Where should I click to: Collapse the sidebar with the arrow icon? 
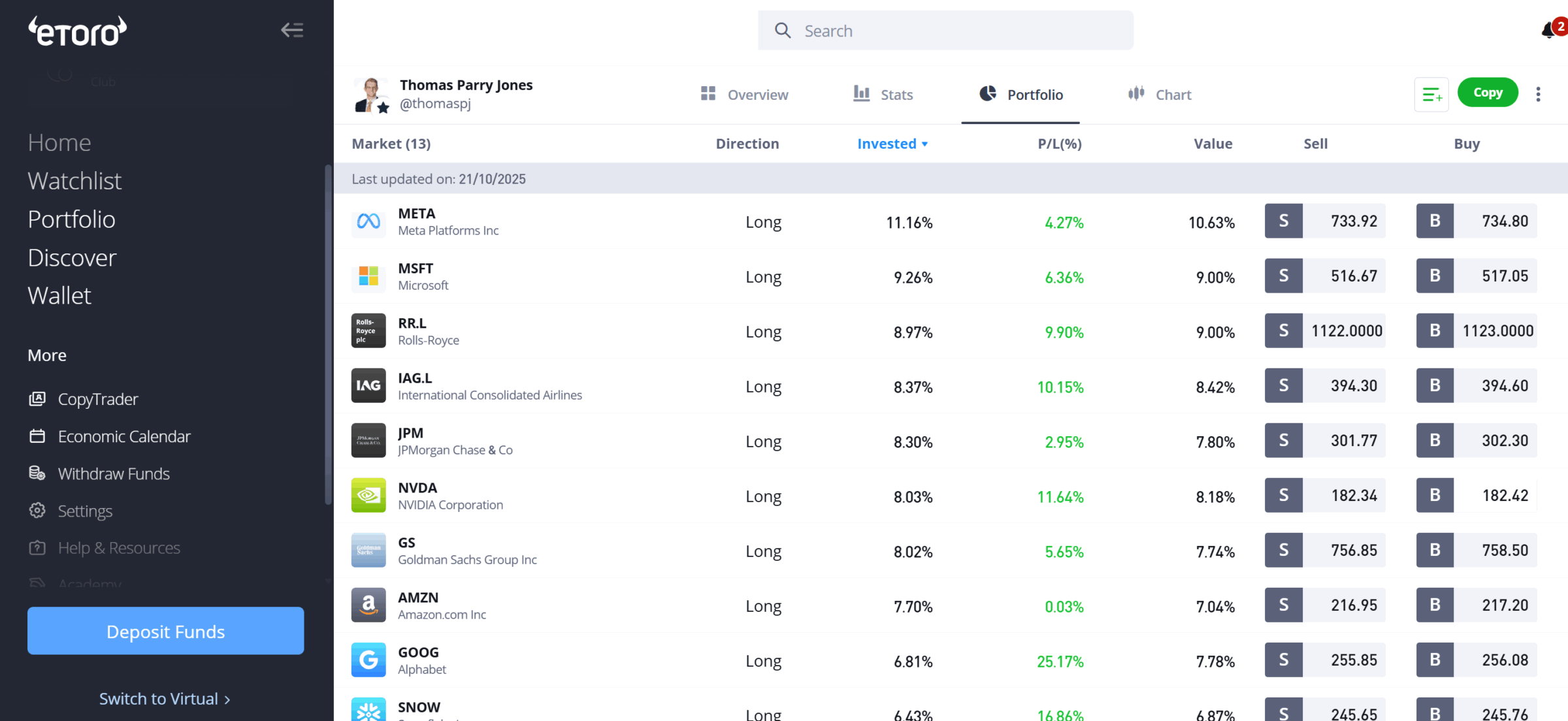click(292, 30)
